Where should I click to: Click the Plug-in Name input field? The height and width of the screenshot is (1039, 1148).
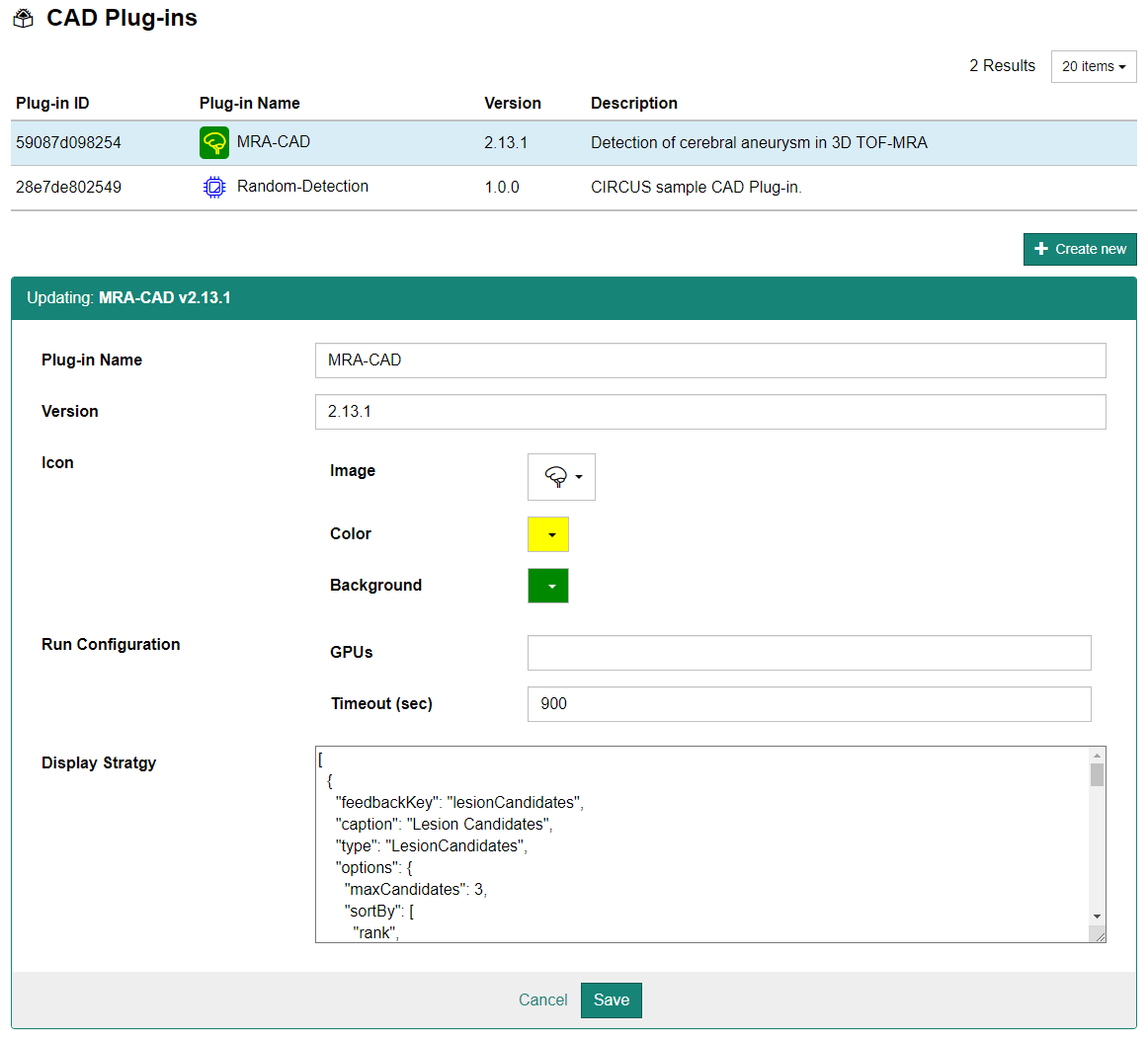pos(709,360)
